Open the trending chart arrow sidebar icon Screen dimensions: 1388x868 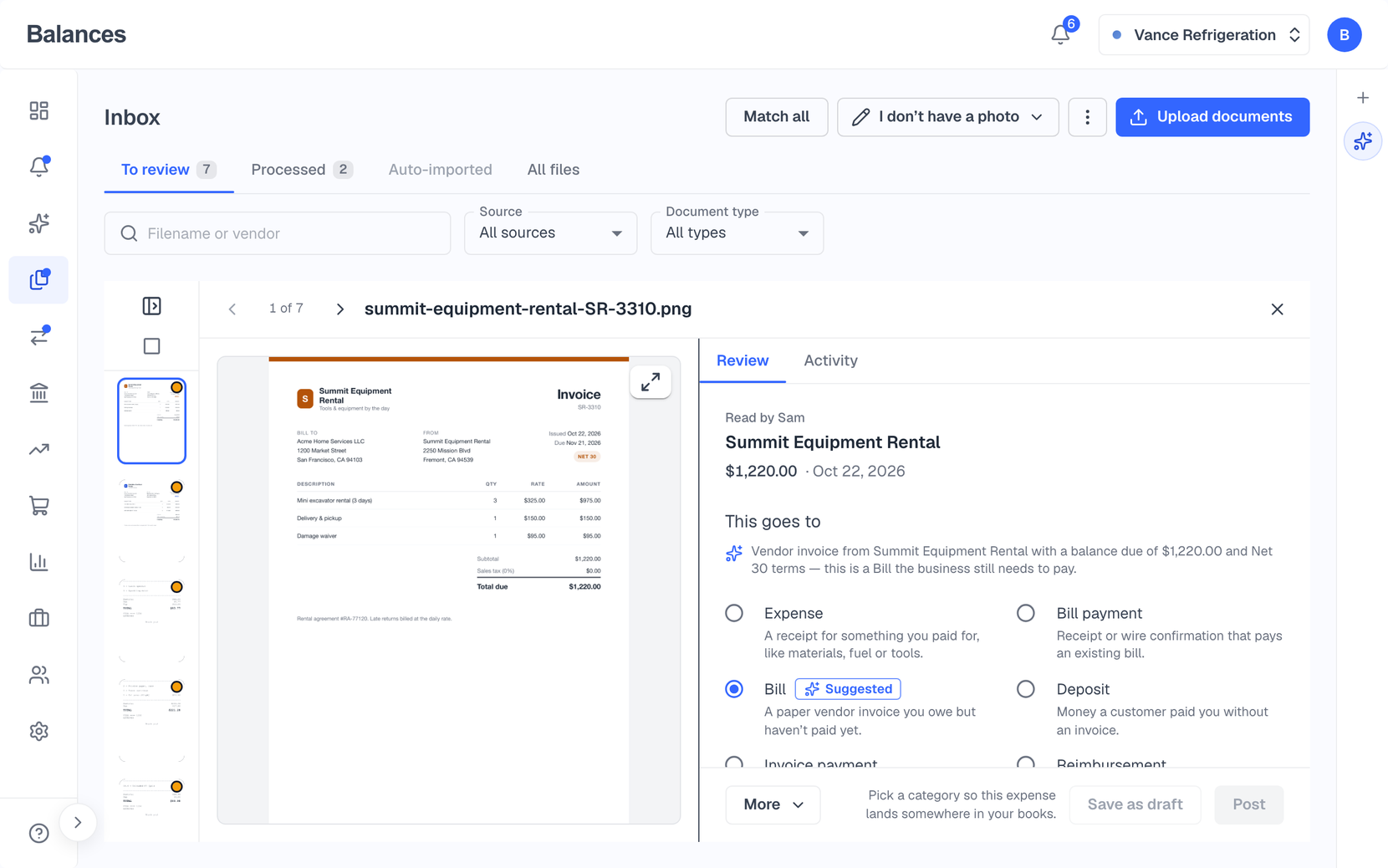click(x=38, y=449)
